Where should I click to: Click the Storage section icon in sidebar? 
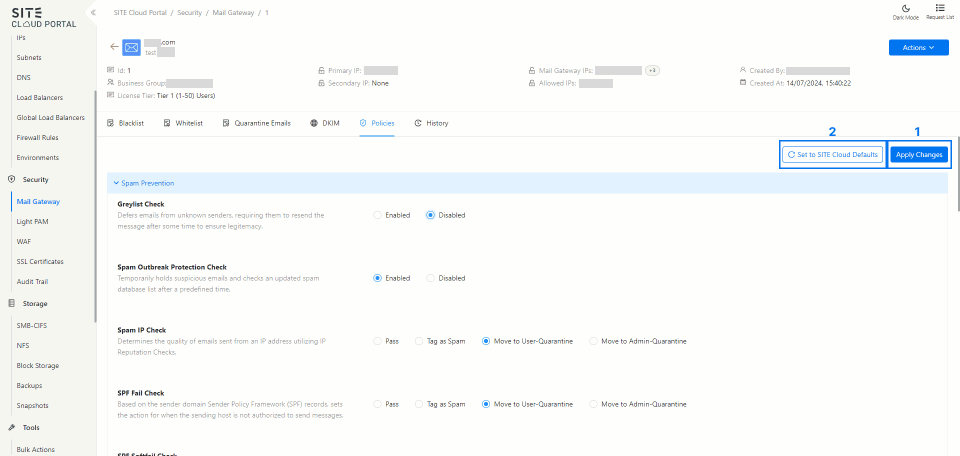11,303
